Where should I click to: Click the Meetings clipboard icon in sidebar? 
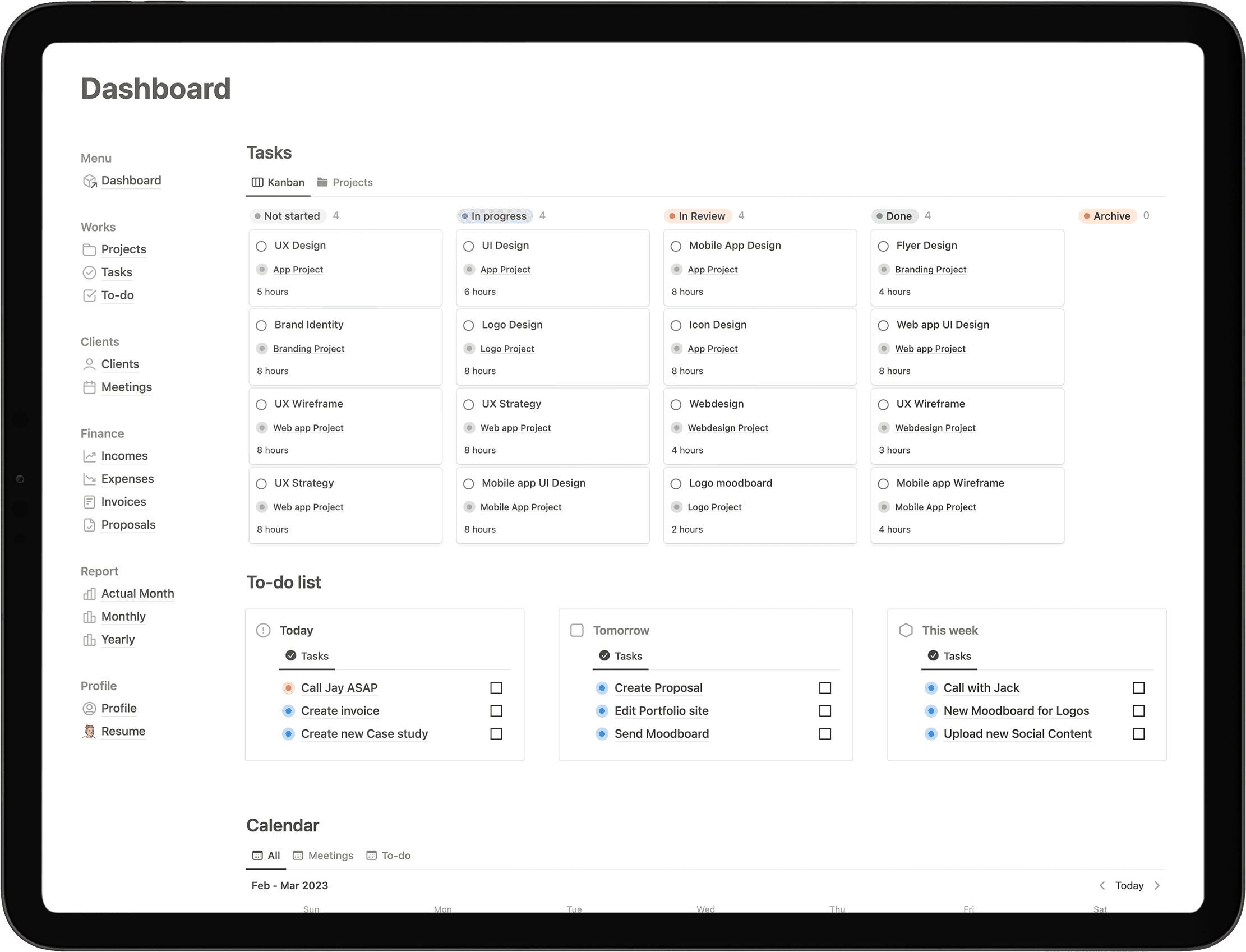[90, 387]
